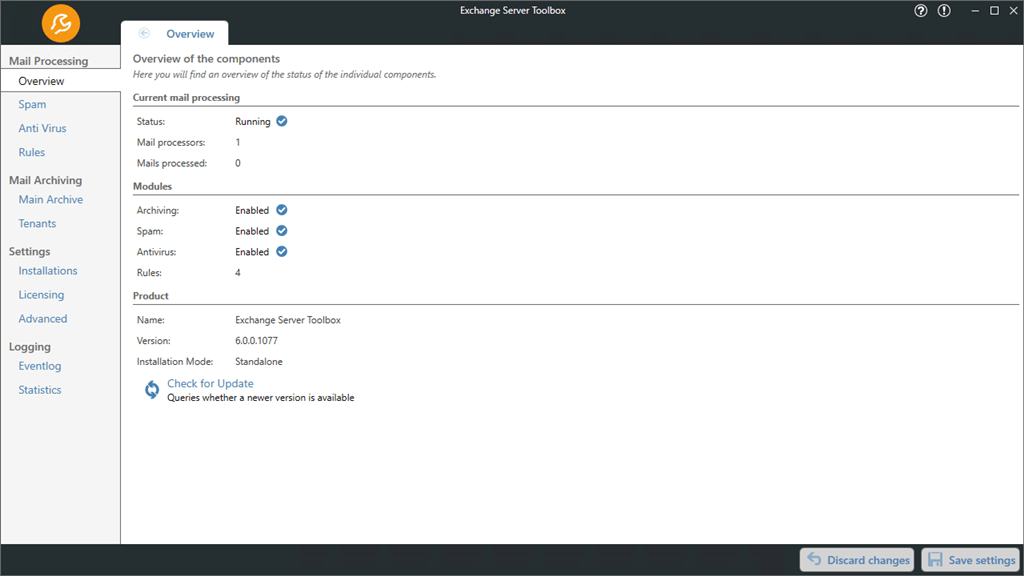Viewport: 1024px width, 576px height.
Task: Click the orange wrench application logo
Action: (x=61, y=23)
